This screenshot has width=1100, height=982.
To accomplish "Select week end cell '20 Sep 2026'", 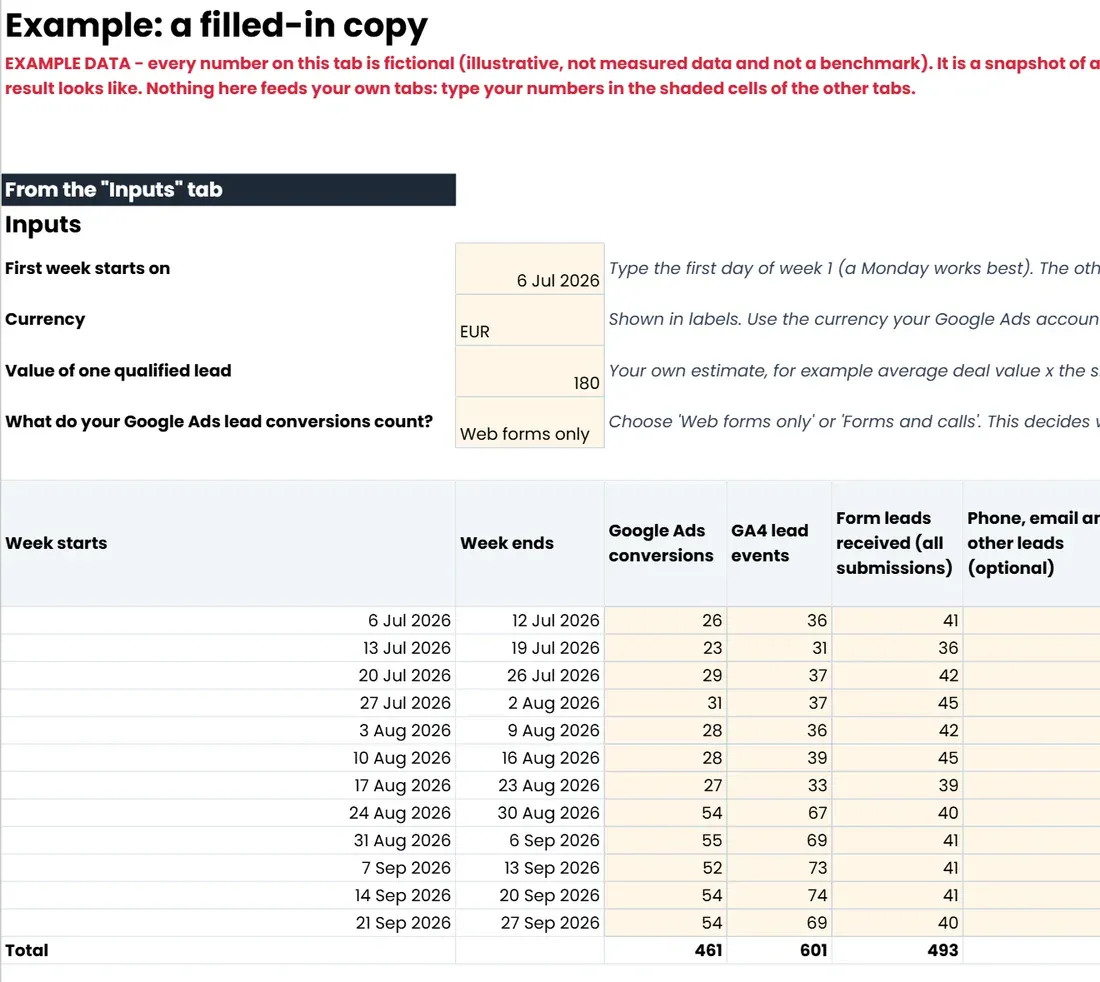I will coord(530,896).
